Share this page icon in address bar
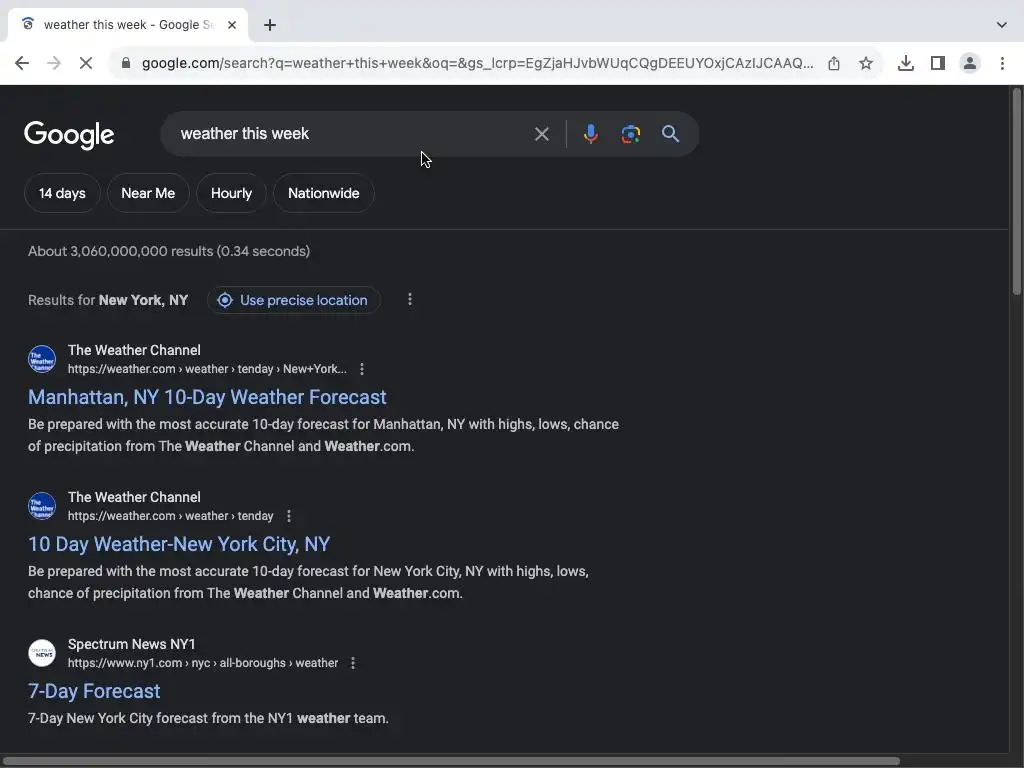The image size is (1024, 768). [x=834, y=63]
